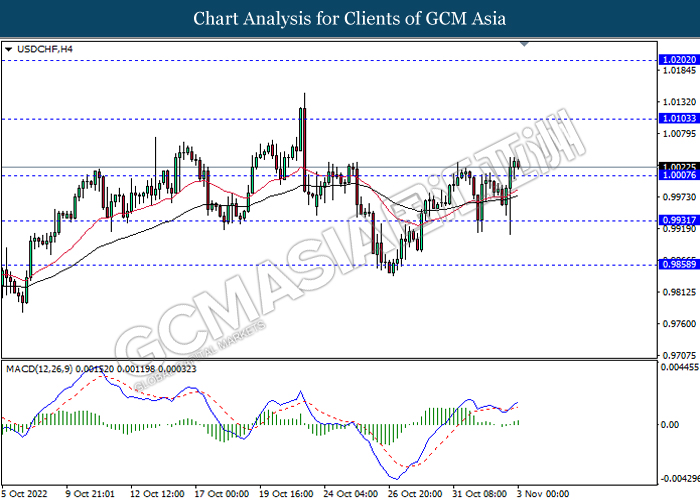Screen dimensions: 700x500
Task: Click the 26 Oct 20:00 time label
Action: pos(415,493)
